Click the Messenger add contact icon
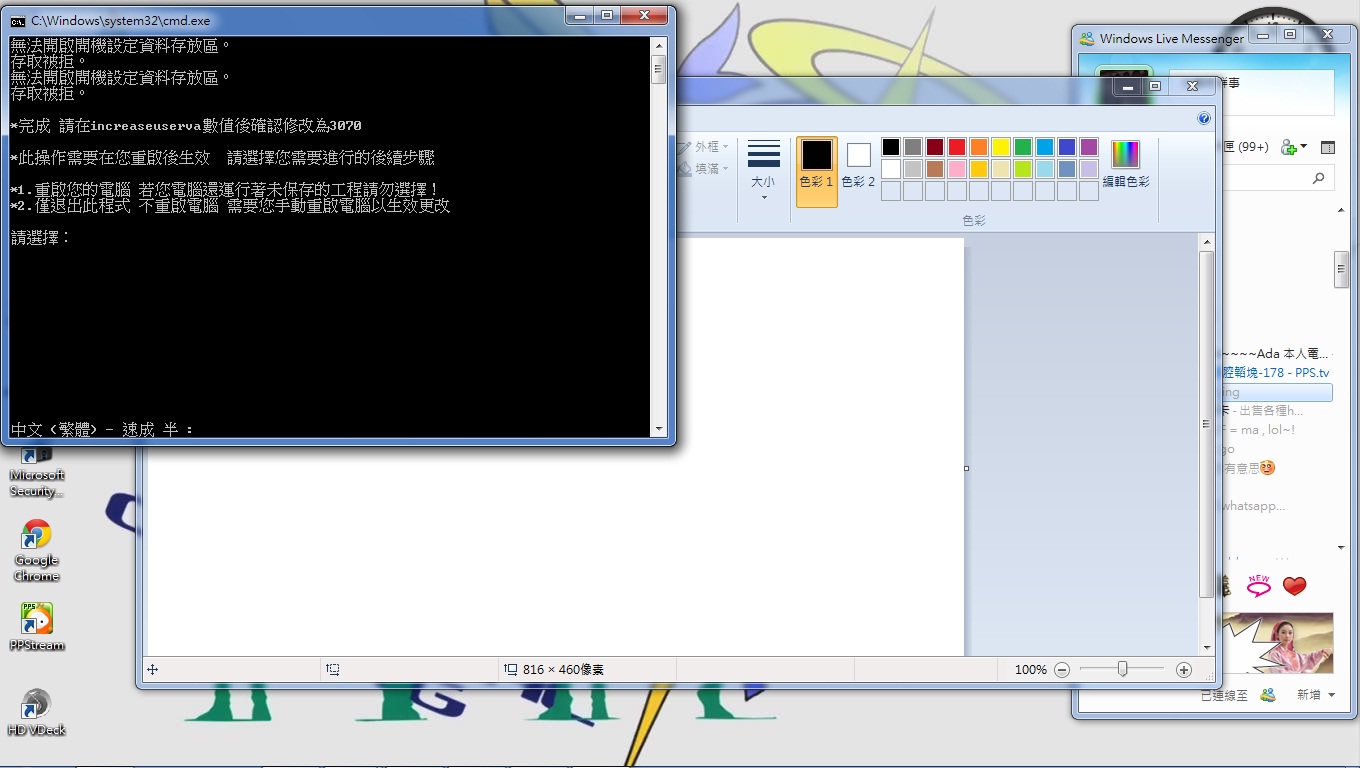 point(1290,147)
